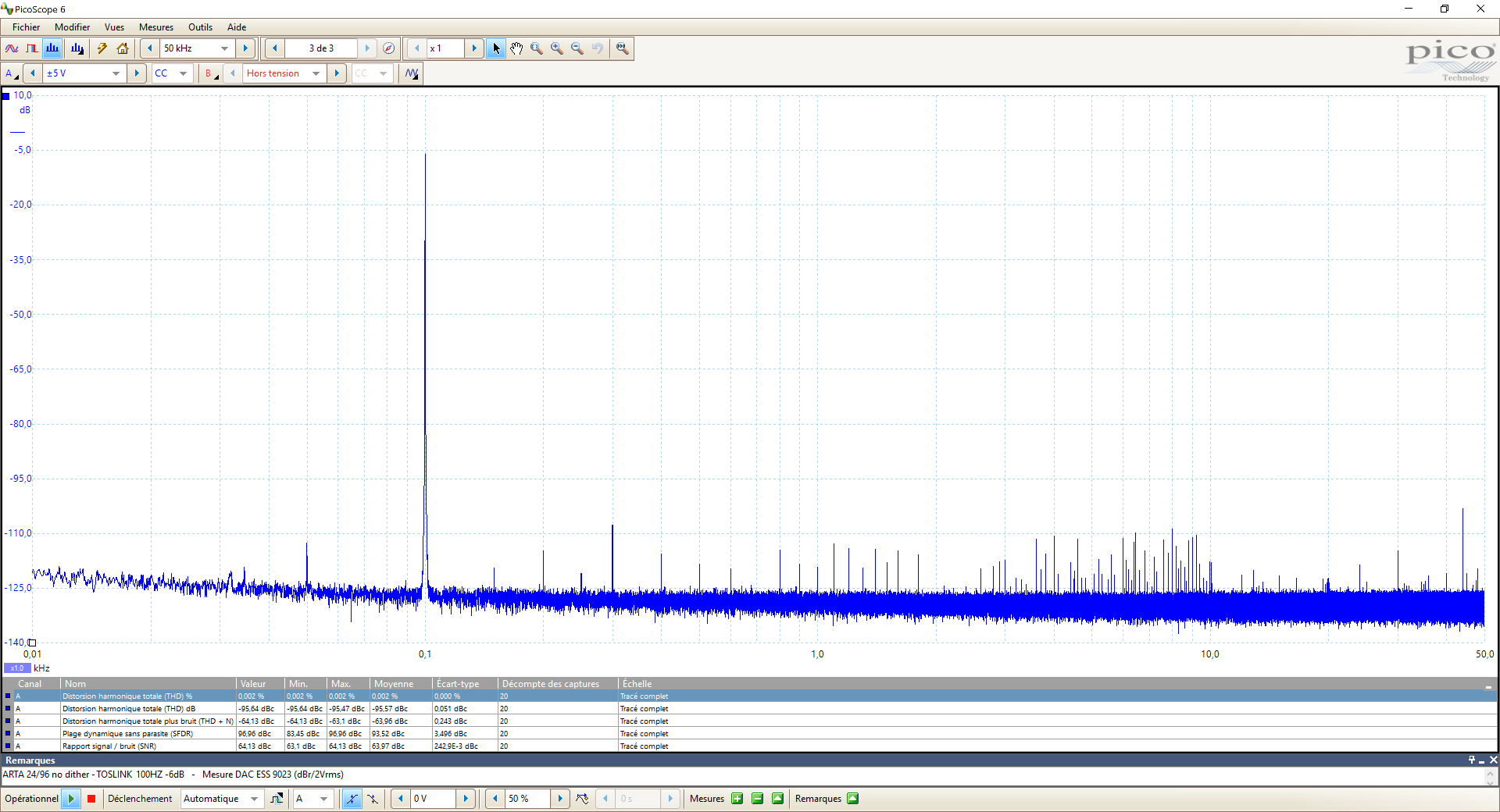Open the Mesures menu
1500x812 pixels.
[156, 27]
